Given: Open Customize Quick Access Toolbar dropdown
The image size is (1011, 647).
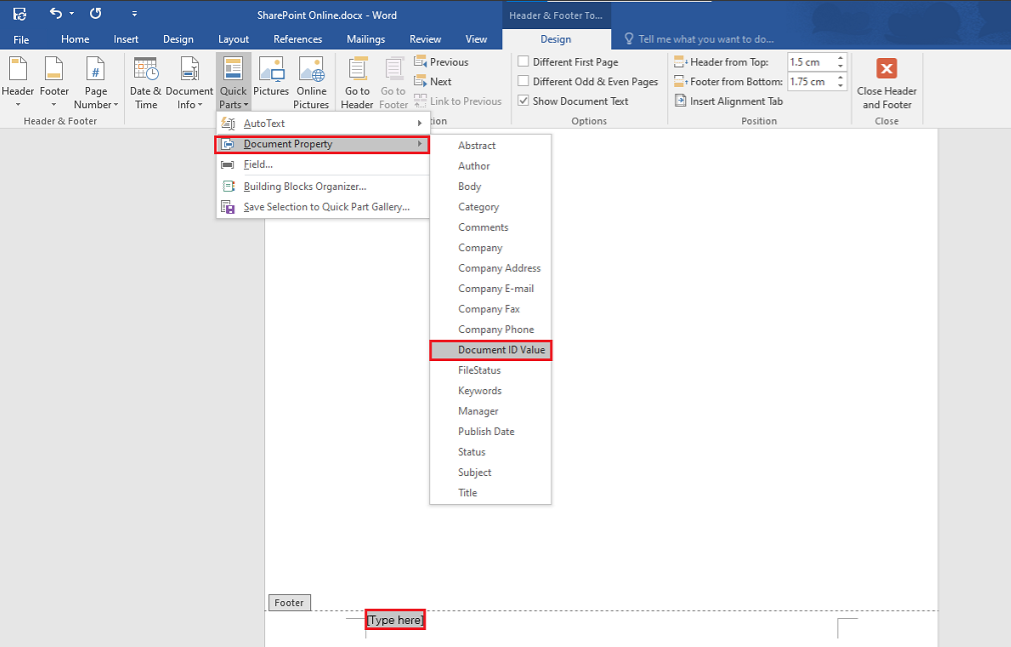Looking at the screenshot, I should (134, 14).
